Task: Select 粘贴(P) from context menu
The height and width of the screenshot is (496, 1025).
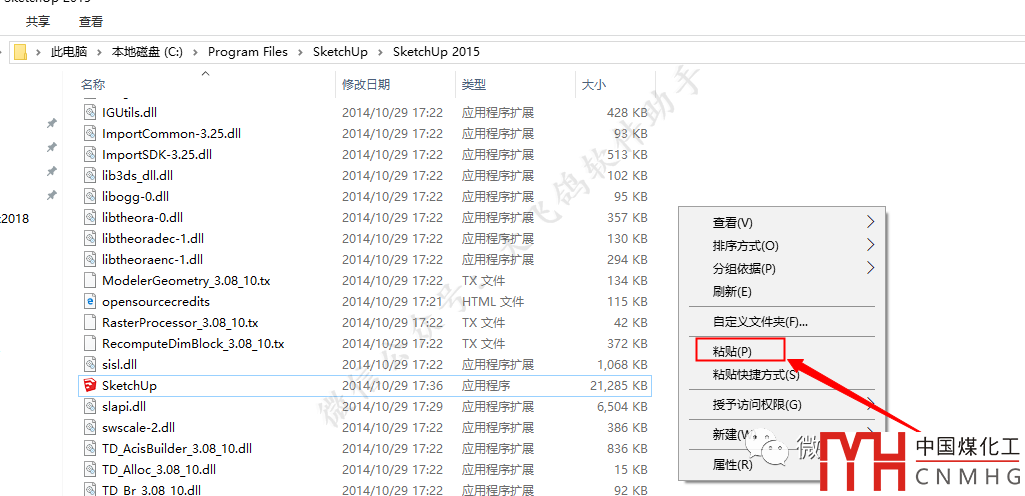Action: click(x=732, y=351)
